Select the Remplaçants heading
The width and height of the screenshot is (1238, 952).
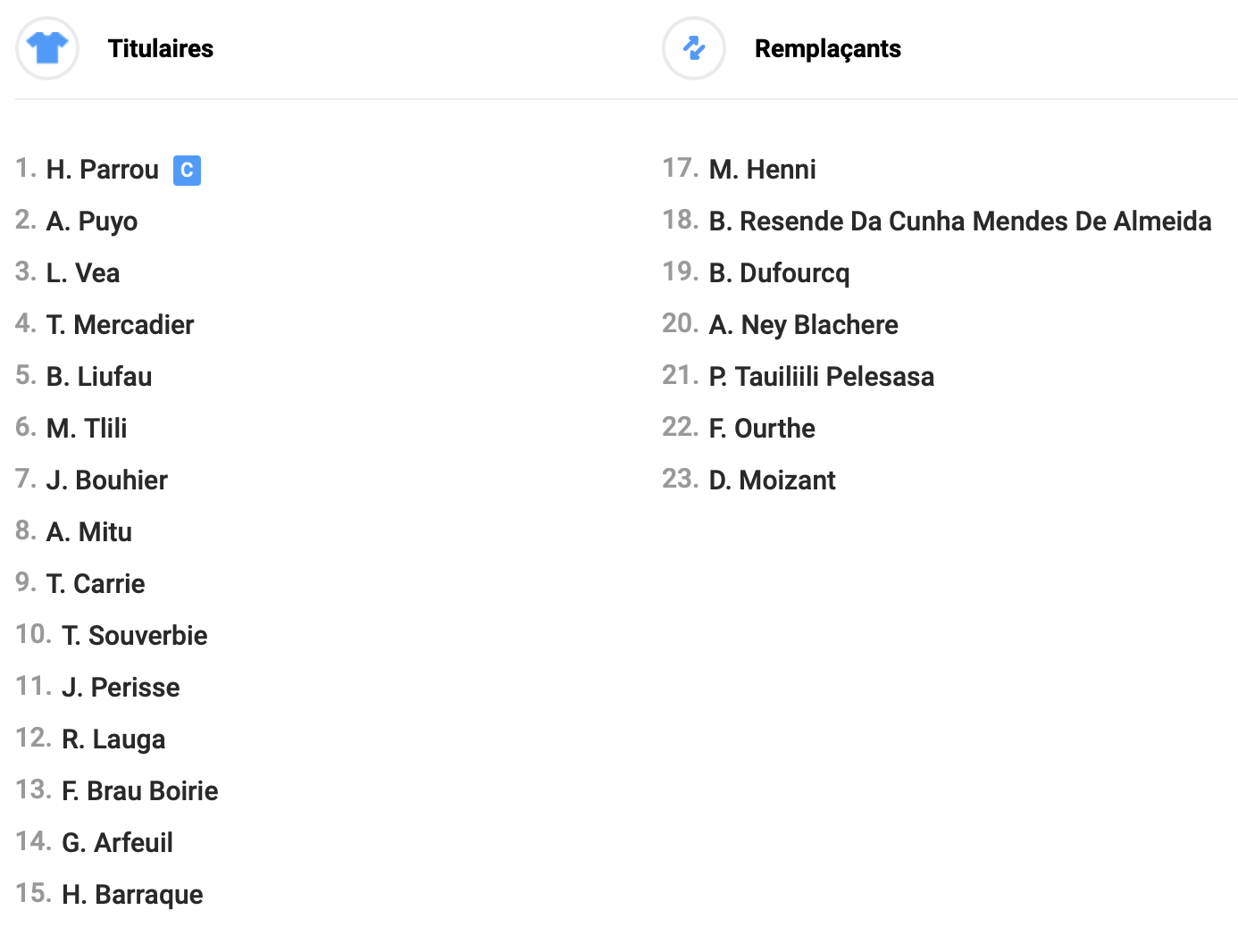coord(827,49)
